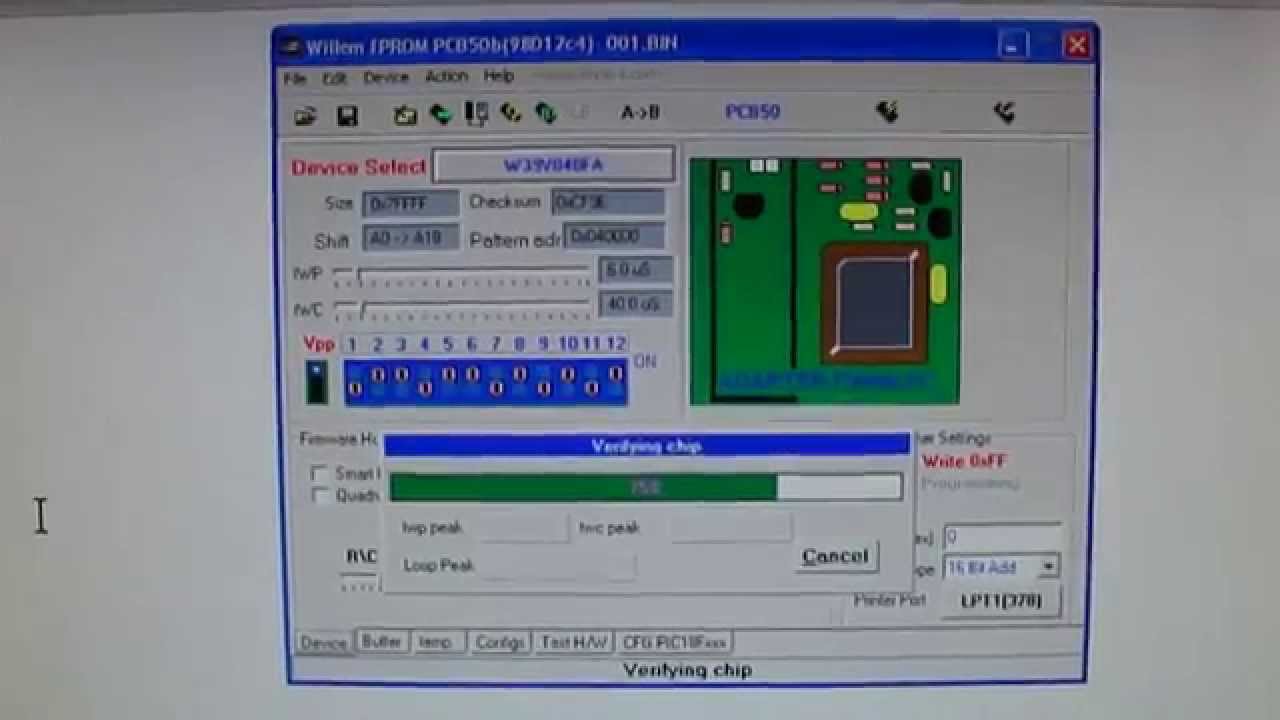Click the green chip icon left of A->B
1280x720 pixels.
coord(545,113)
